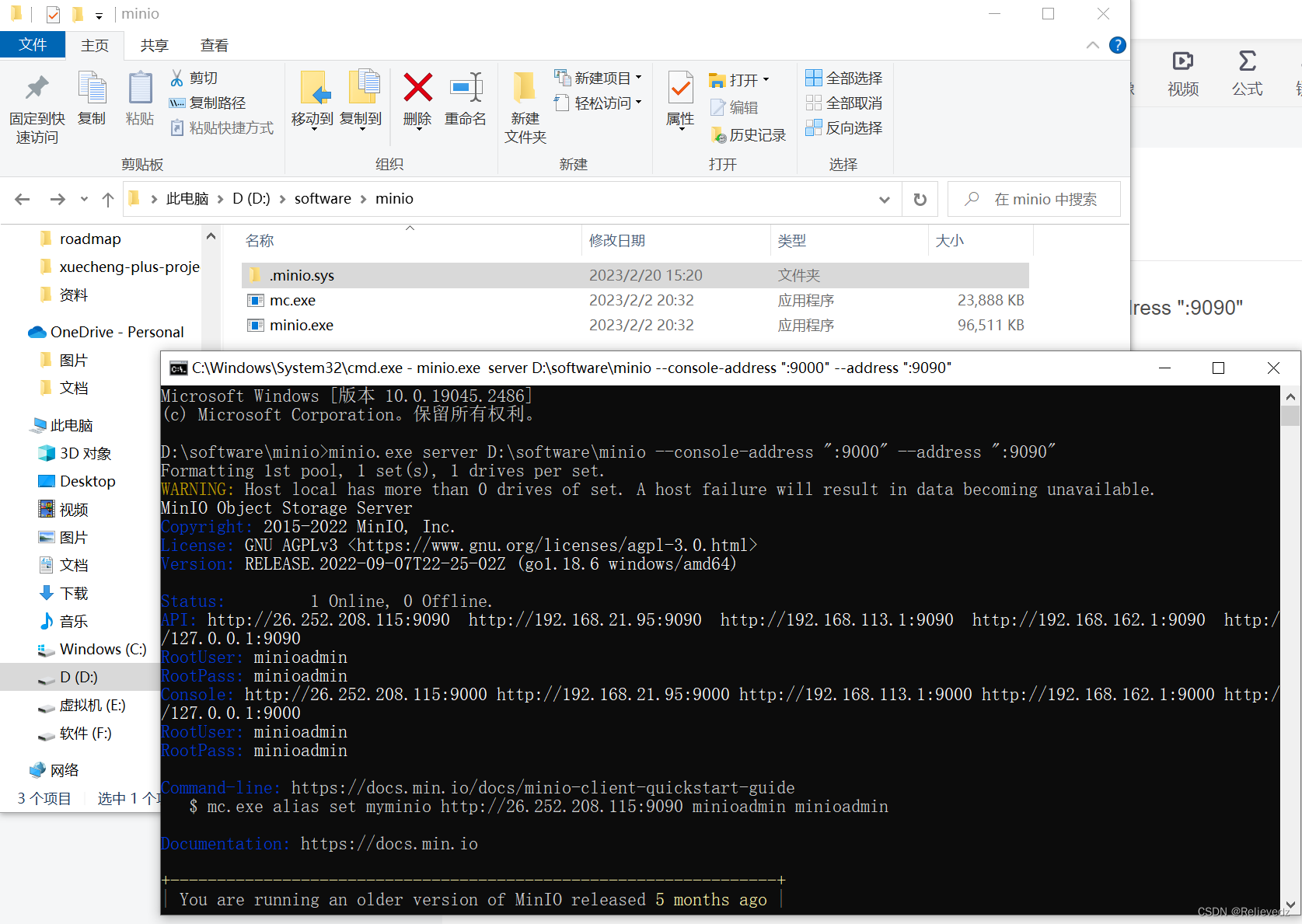Click the search minio input box
This screenshot has width=1302, height=924.
coord(1034,200)
